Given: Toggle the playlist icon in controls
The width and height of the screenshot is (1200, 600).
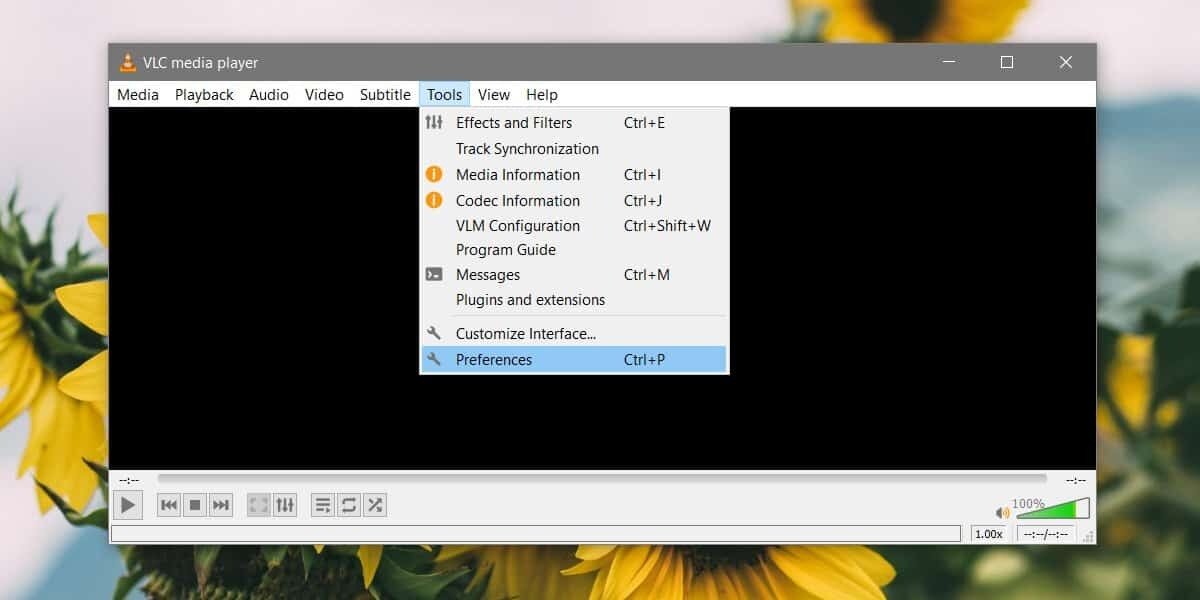Looking at the screenshot, I should coord(322,505).
